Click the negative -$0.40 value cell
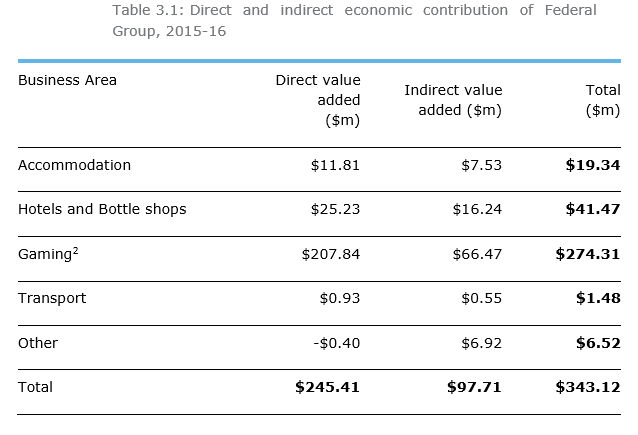Screen dimensions: 638x435 335,343
